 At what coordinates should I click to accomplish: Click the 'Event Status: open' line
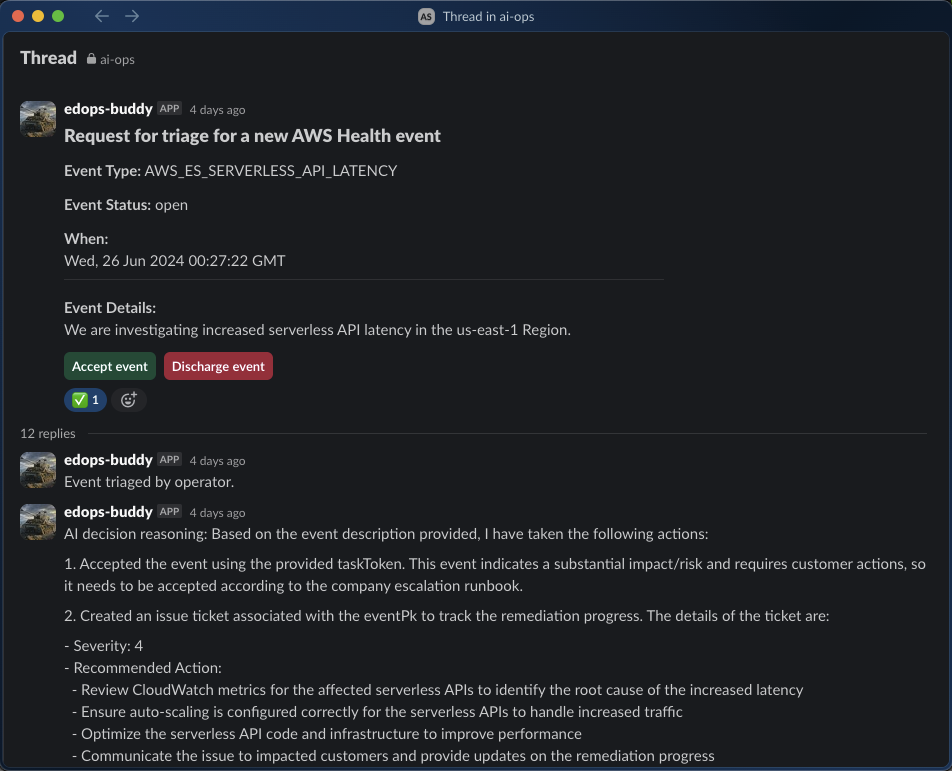(x=126, y=205)
